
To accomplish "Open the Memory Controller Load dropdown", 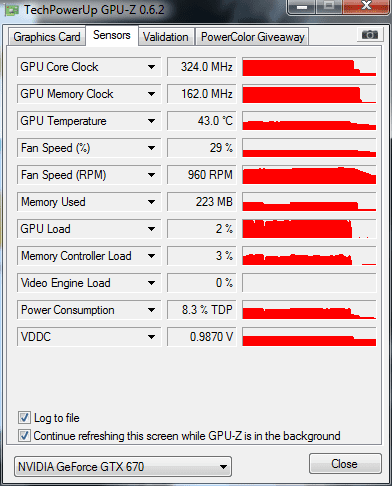I will click(151, 256).
